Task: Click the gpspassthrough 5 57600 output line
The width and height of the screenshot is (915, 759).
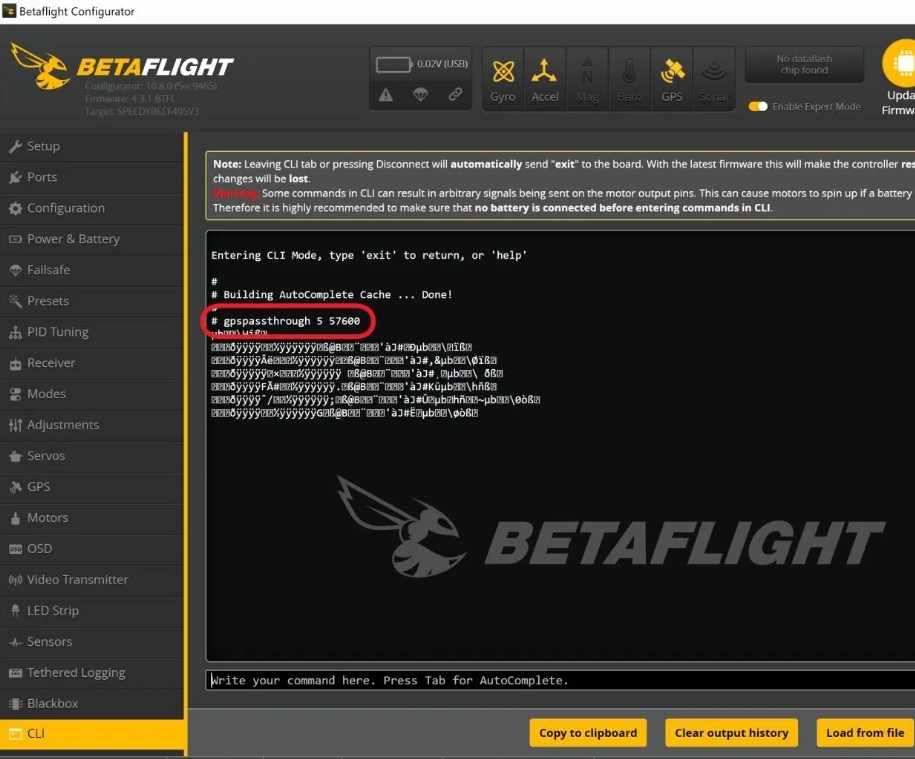Action: coord(286,321)
